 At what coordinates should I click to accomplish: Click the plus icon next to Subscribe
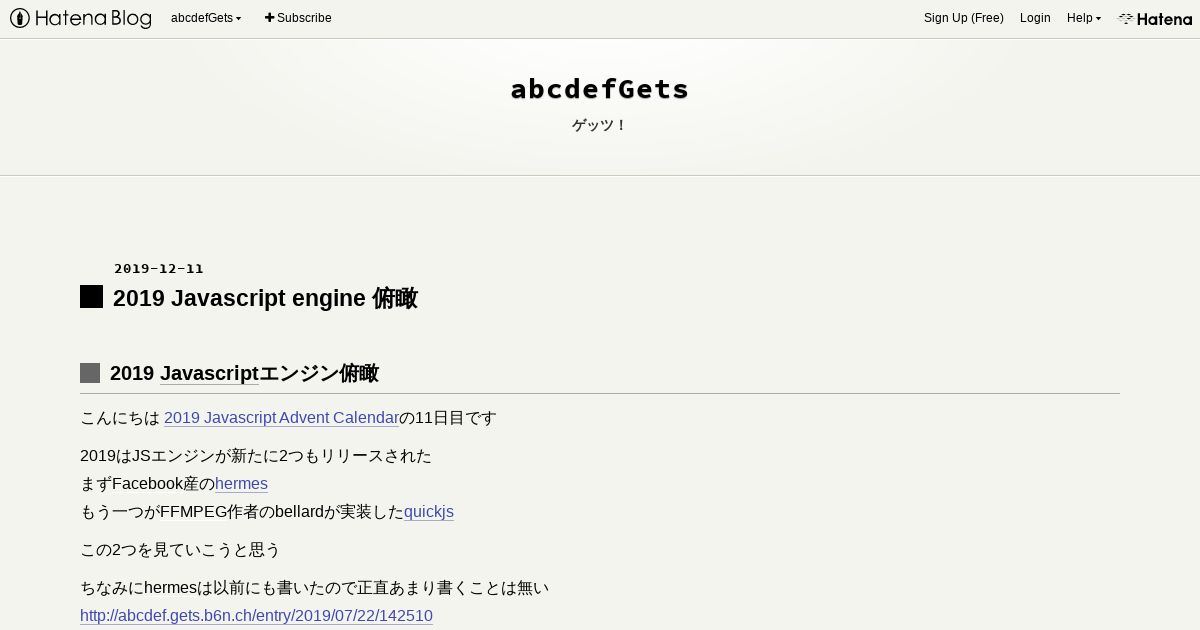(269, 18)
